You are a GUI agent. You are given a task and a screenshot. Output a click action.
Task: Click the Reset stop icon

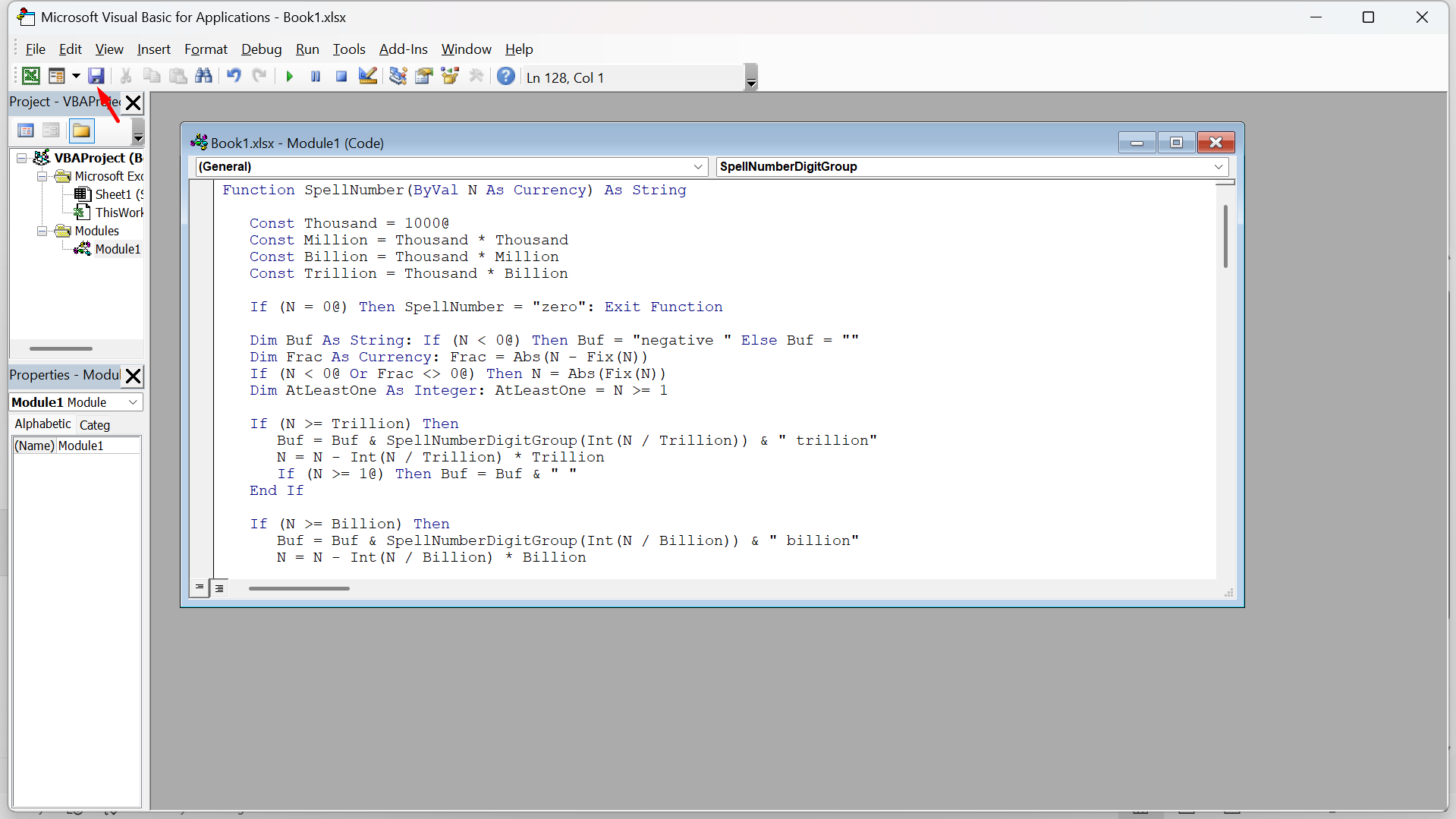341,76
